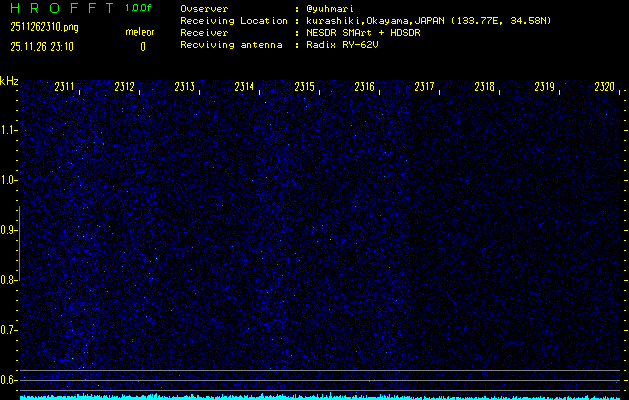Click the 1.0 frequency axis label

coord(9,180)
